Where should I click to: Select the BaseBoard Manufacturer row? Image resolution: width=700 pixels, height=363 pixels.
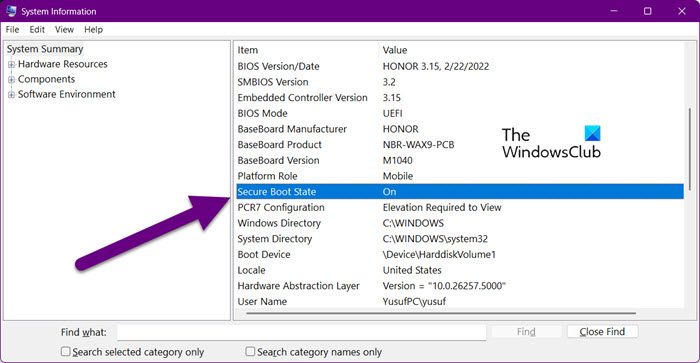460,129
